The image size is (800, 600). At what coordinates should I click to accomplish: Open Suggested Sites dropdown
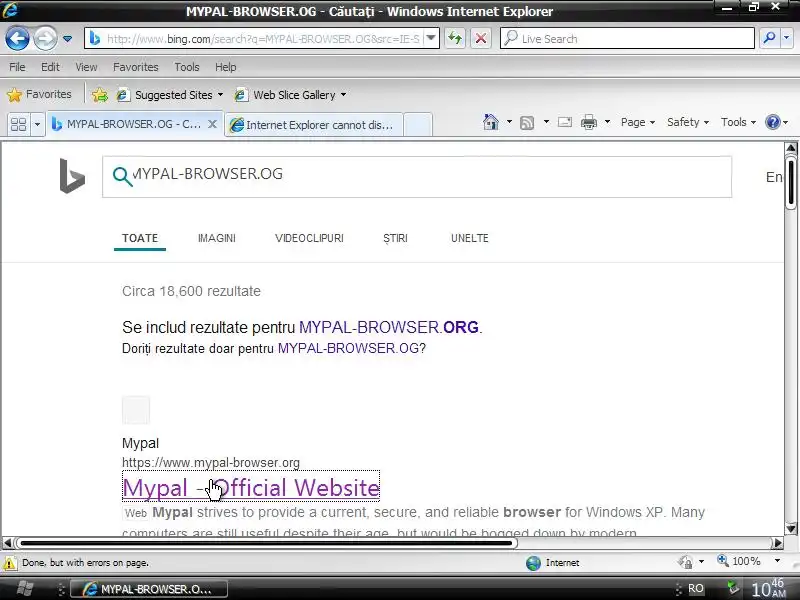(170, 95)
